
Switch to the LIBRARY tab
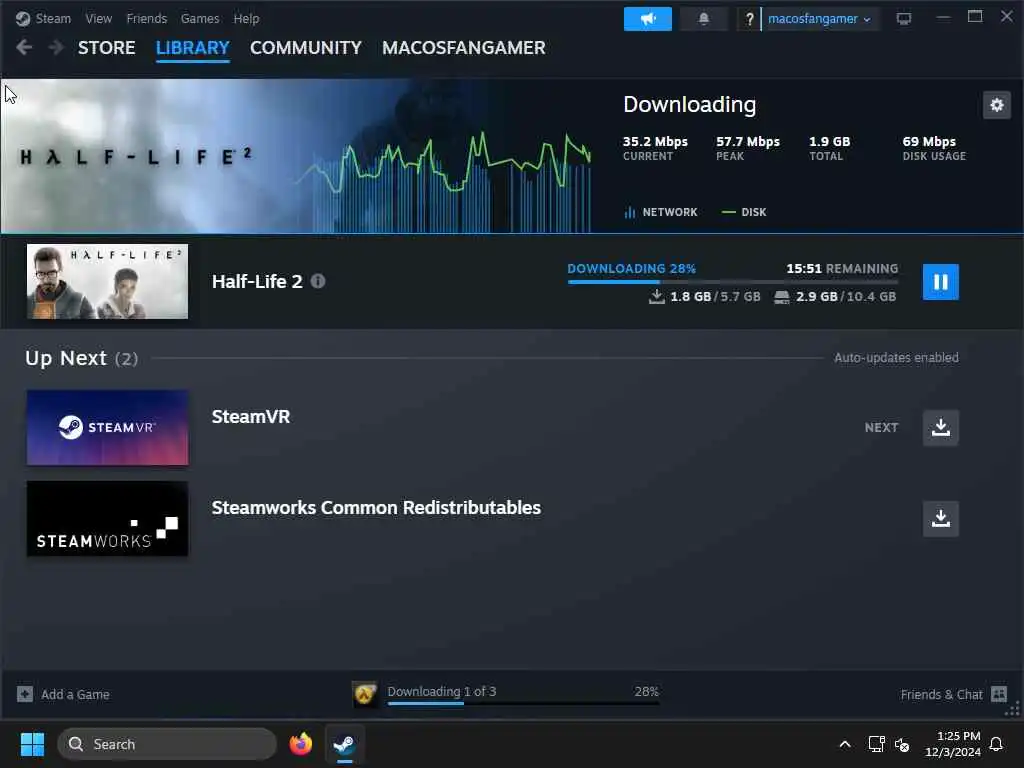click(x=193, y=48)
